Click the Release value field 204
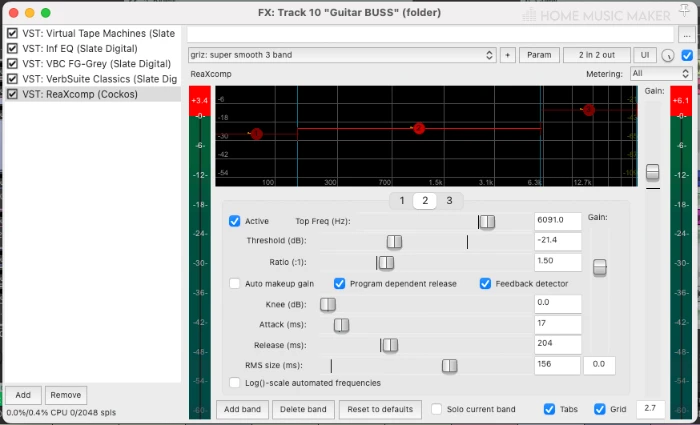The image size is (700, 425). pyautogui.click(x=558, y=345)
